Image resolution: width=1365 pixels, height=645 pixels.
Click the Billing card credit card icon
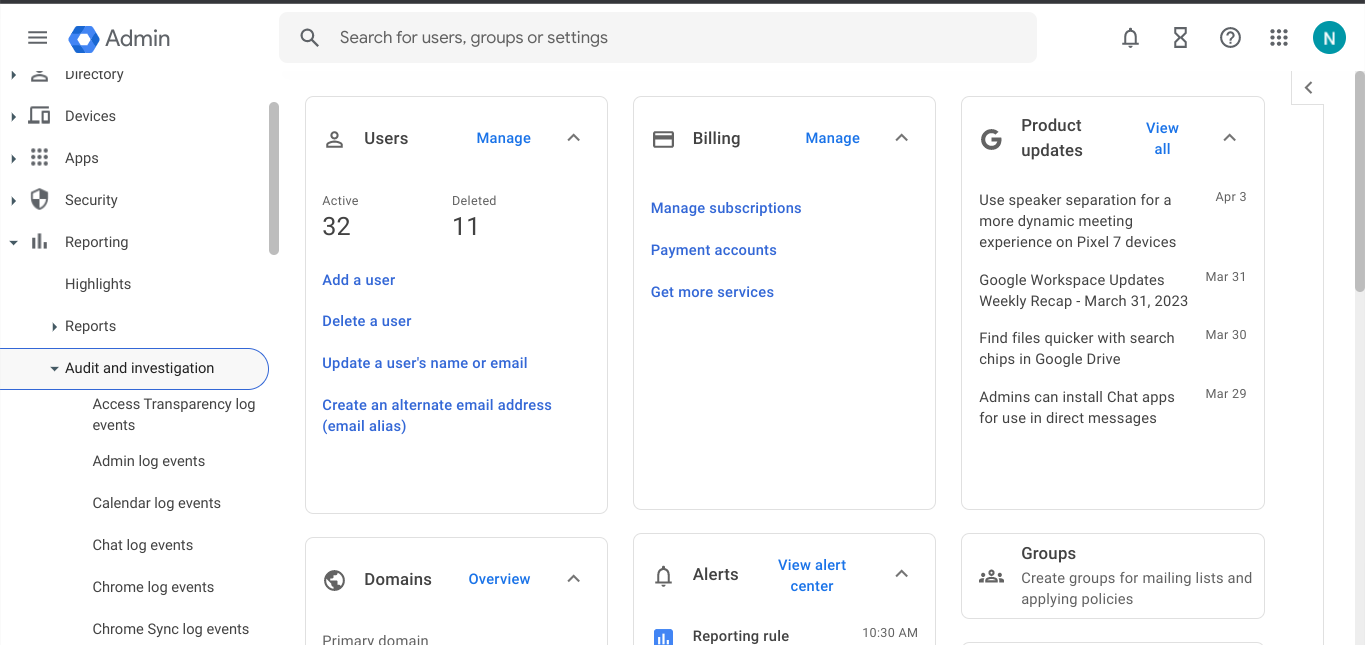pos(663,139)
